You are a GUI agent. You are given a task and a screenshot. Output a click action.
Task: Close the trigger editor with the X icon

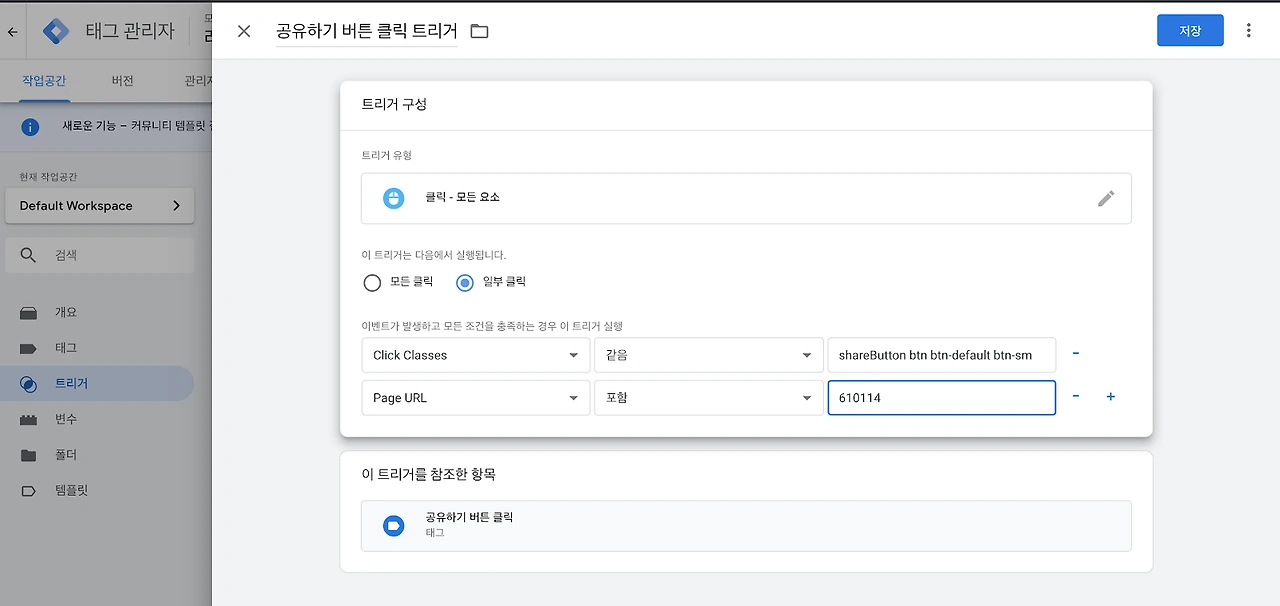click(x=244, y=31)
